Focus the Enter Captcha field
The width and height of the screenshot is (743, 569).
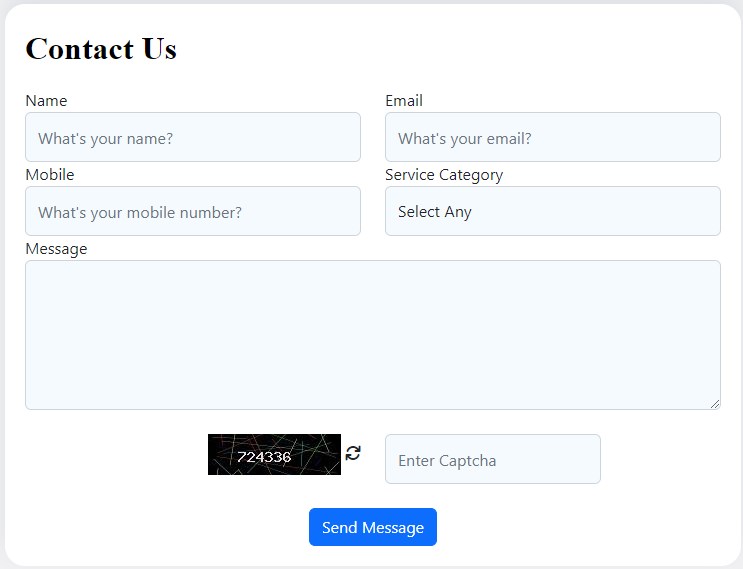click(x=492, y=460)
